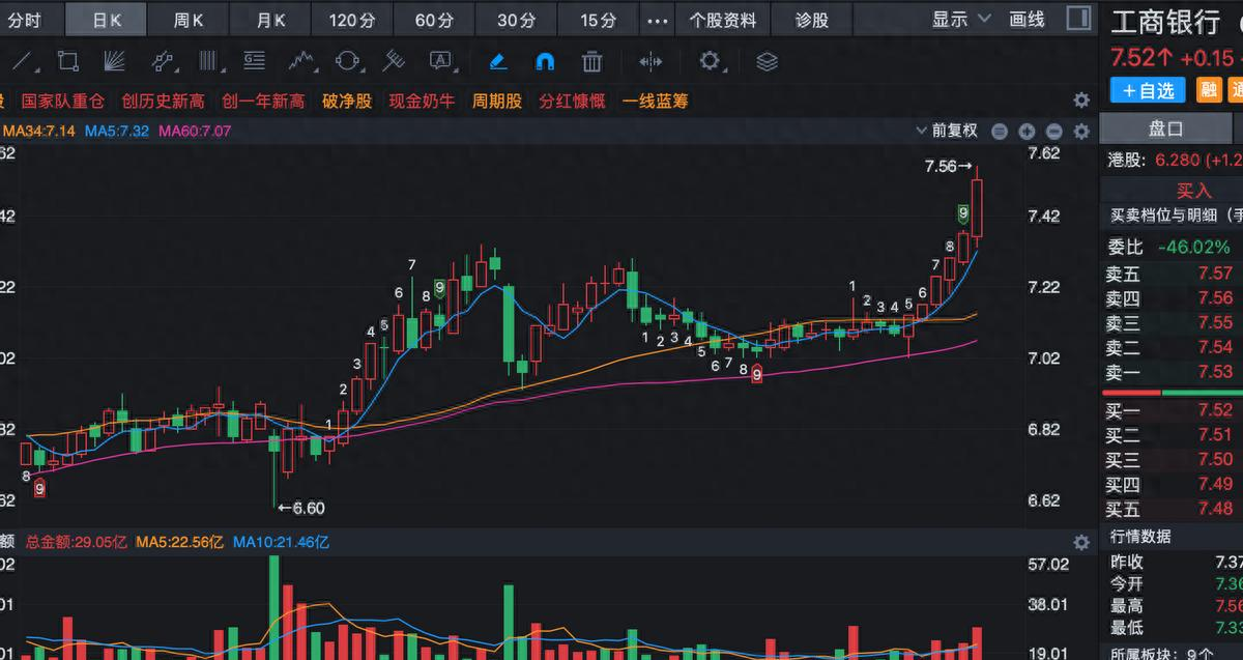Open the text annotation tool
The image size is (1243, 660).
pyautogui.click(x=438, y=61)
